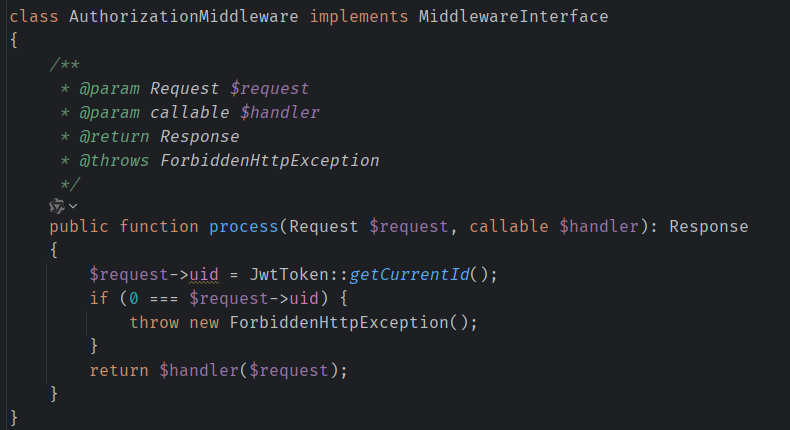The width and height of the screenshot is (790, 430).
Task: Click the callable keyword in the function signature
Action: (x=509, y=227)
